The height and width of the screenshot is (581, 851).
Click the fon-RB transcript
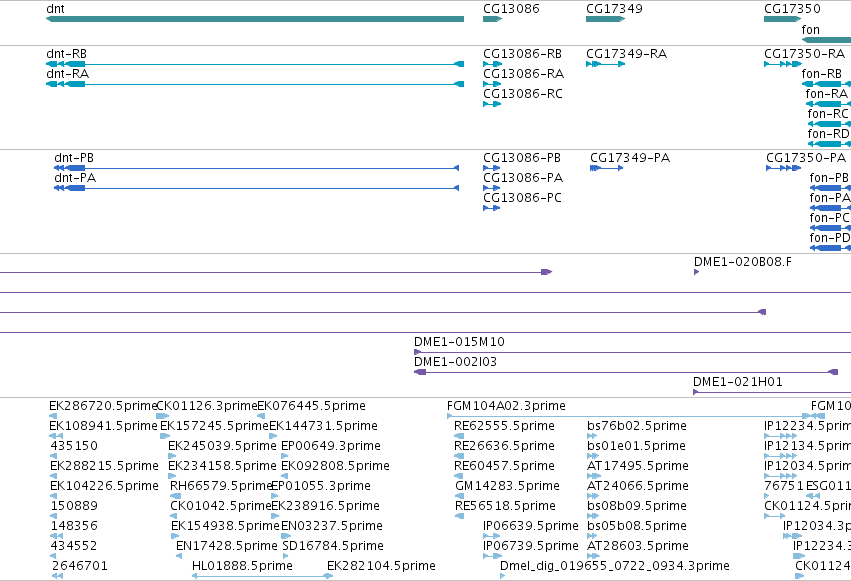(x=826, y=84)
